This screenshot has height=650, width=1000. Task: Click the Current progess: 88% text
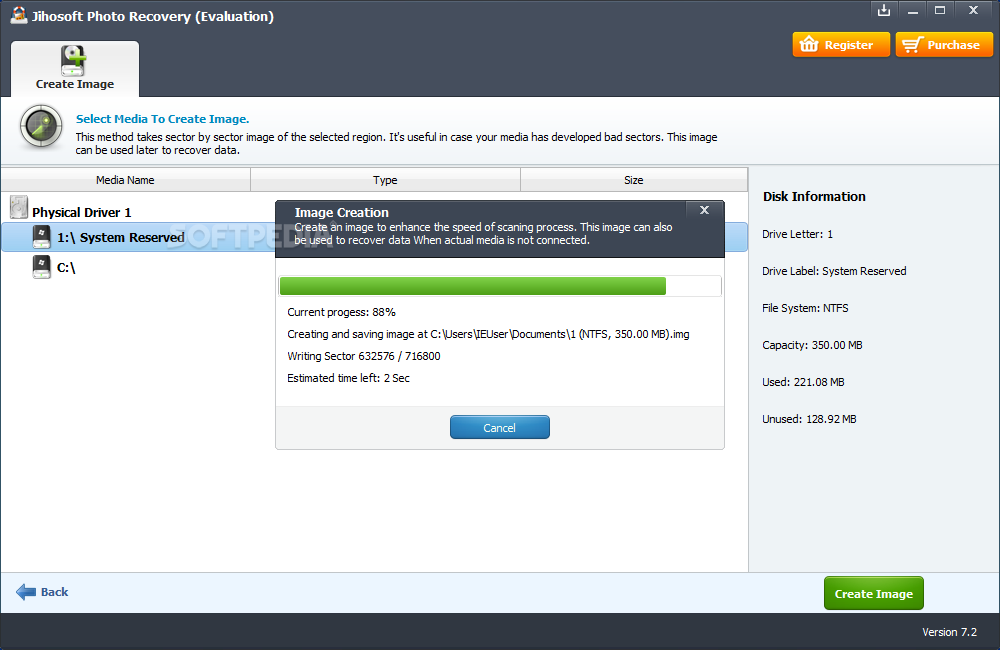(341, 312)
